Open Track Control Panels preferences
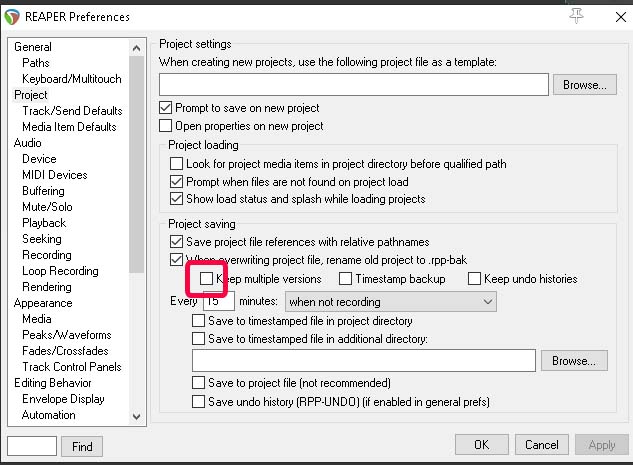633x465 pixels. pos(72,367)
